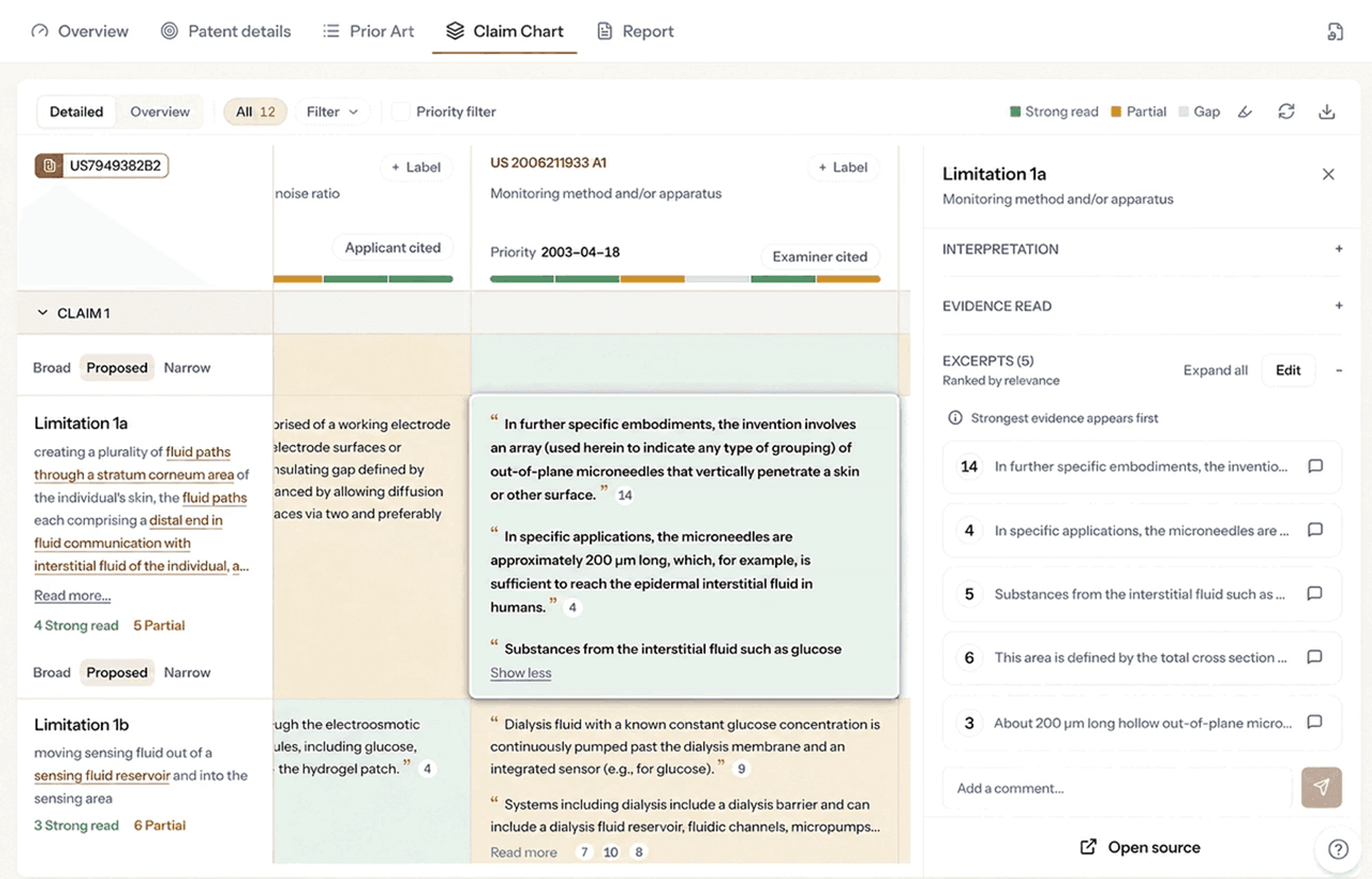This screenshot has width=1372, height=879.
Task: Click comment icon on excerpt 5
Action: (x=1315, y=594)
